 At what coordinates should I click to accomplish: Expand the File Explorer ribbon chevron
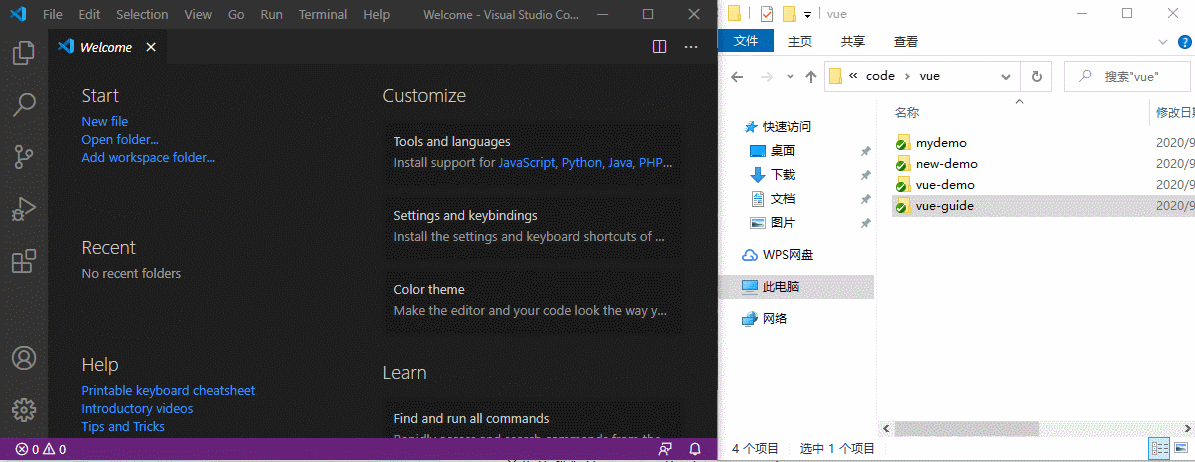(1163, 42)
